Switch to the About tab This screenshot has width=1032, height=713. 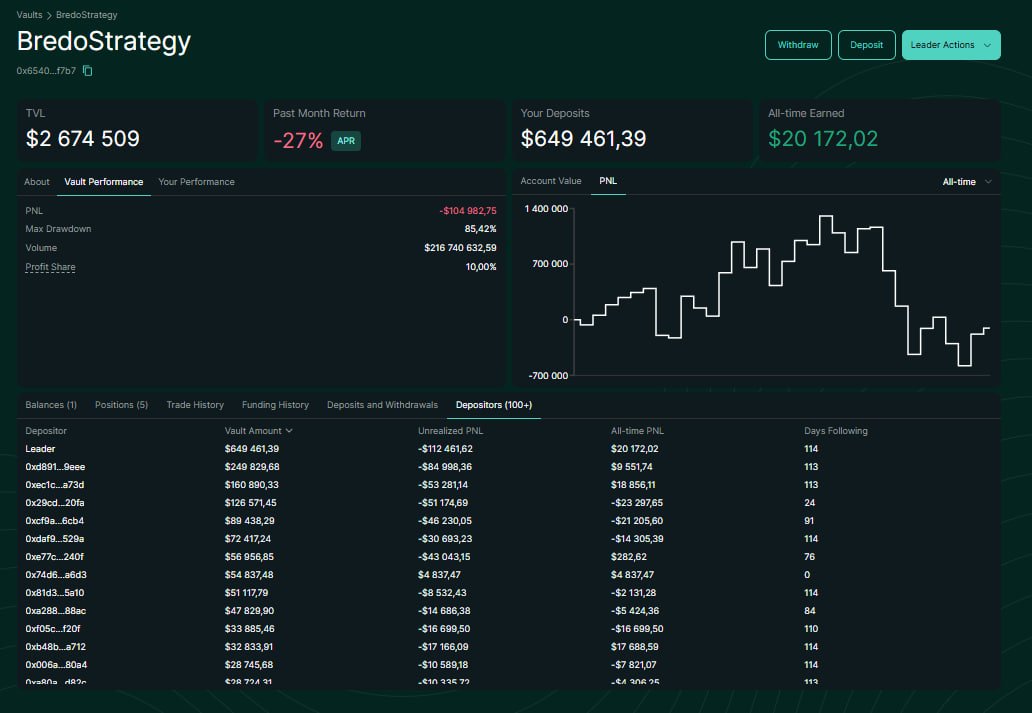click(x=37, y=182)
